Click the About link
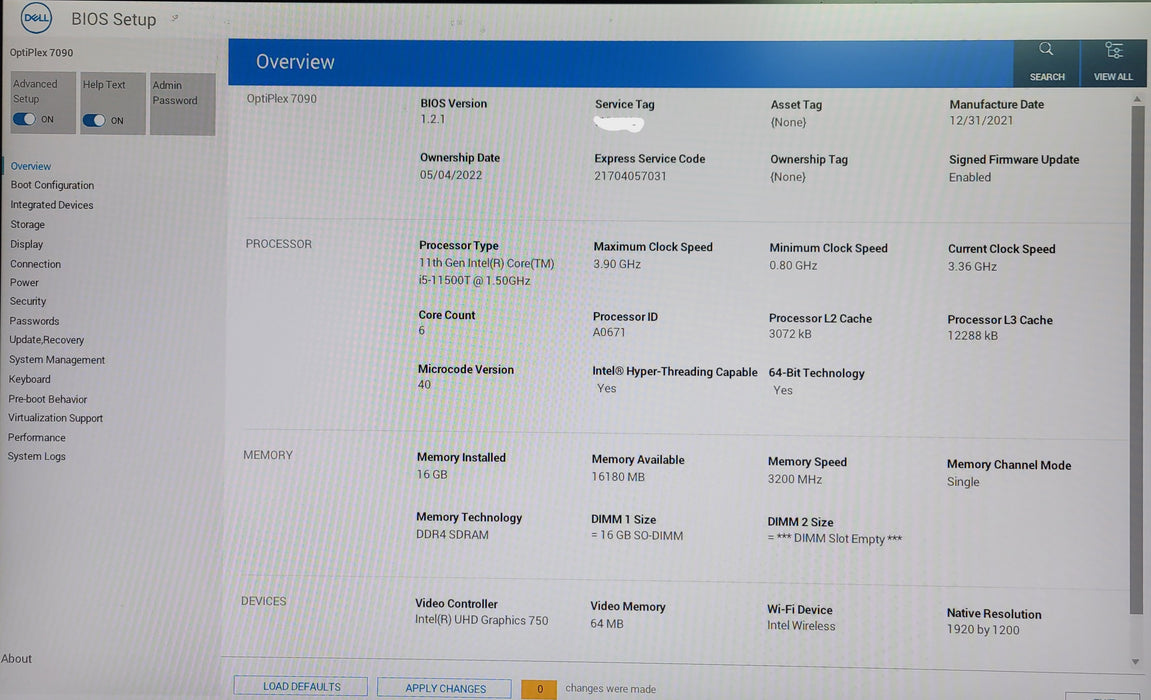 (x=16, y=659)
